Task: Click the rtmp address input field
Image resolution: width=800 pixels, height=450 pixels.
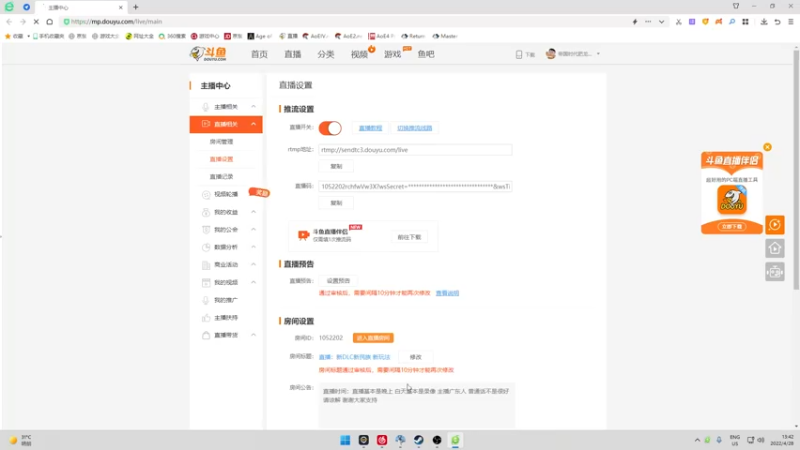Action: [415, 150]
